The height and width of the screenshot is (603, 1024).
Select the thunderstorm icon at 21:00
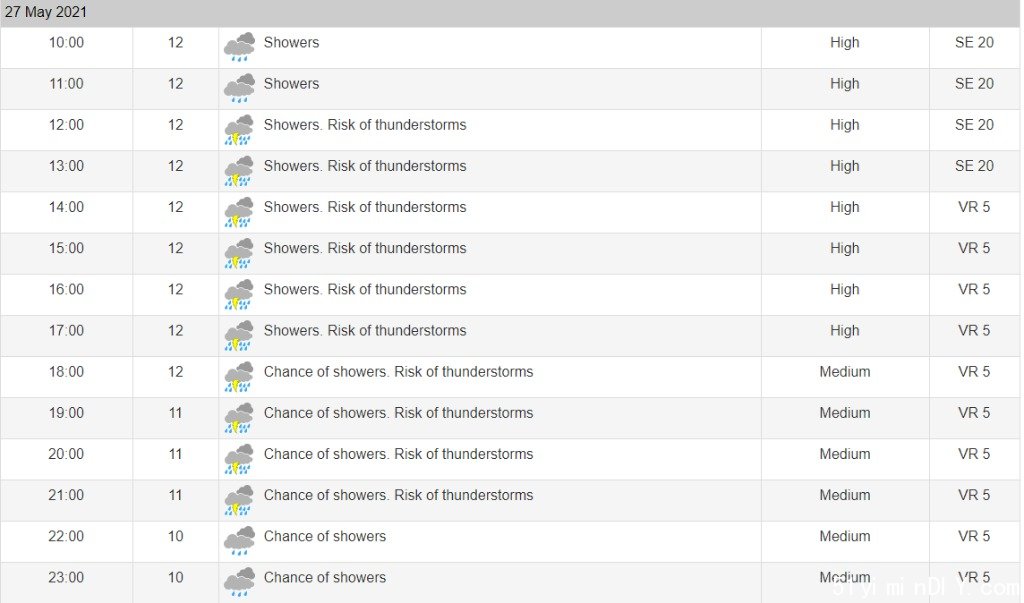point(239,500)
